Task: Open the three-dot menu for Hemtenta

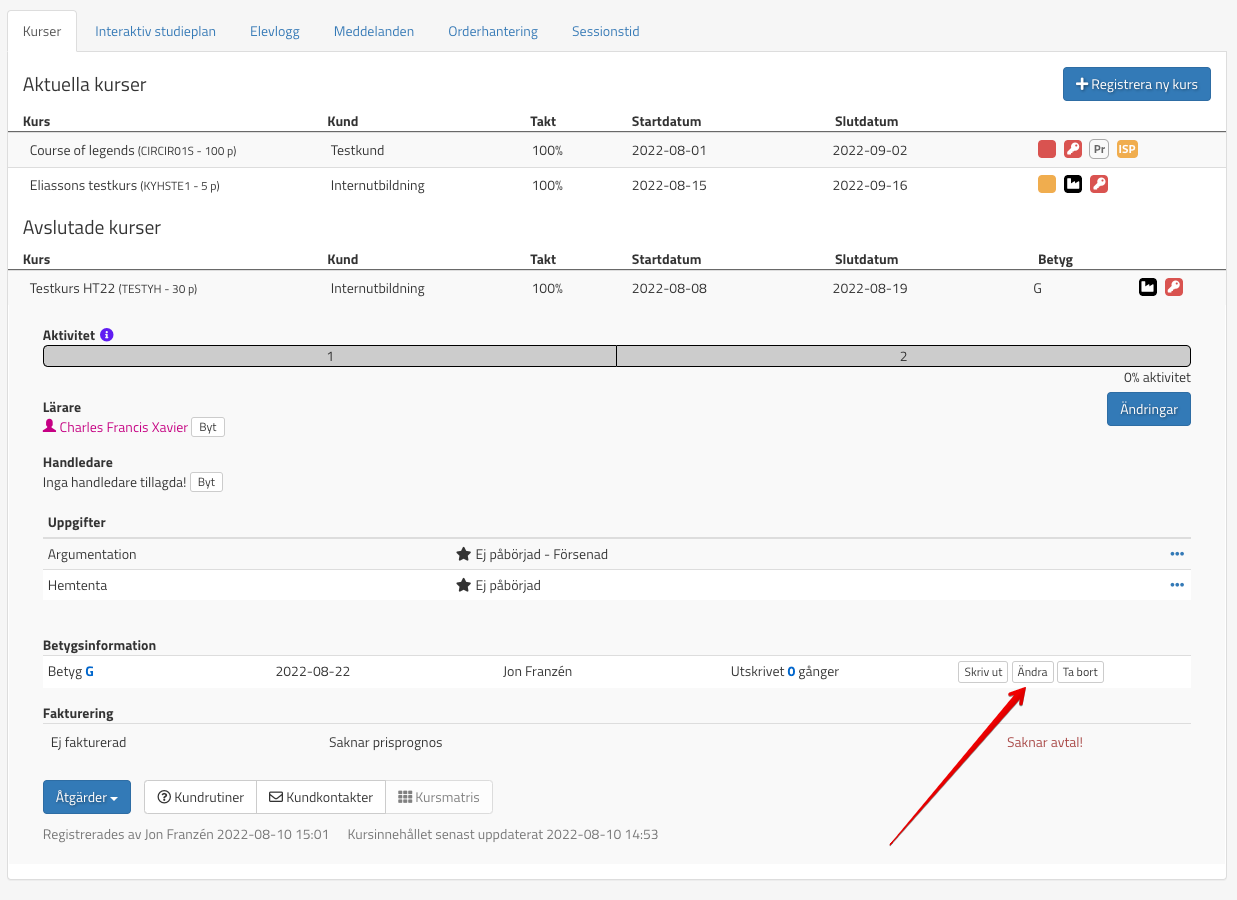Action: [1176, 585]
